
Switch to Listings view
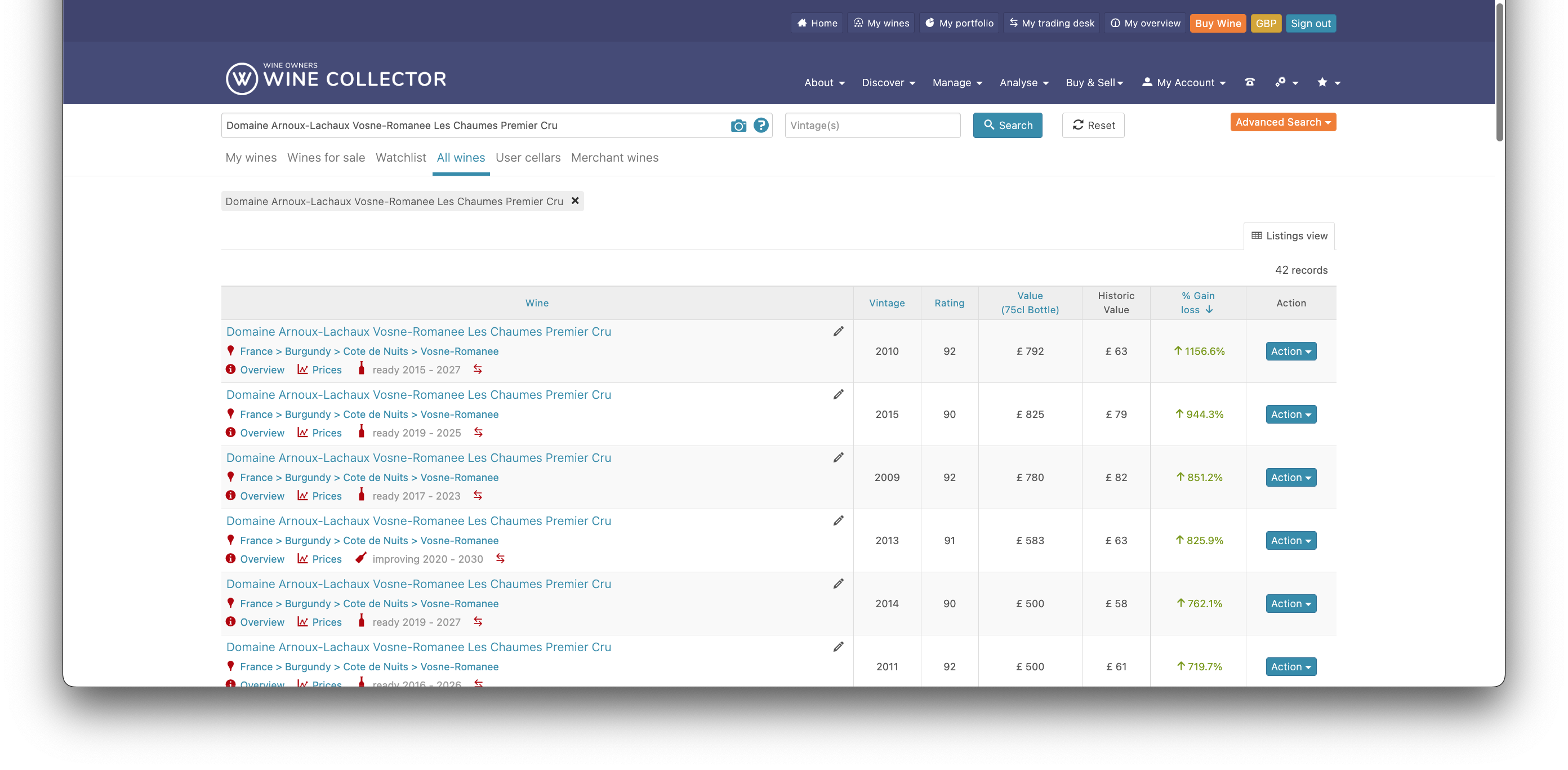click(1289, 235)
